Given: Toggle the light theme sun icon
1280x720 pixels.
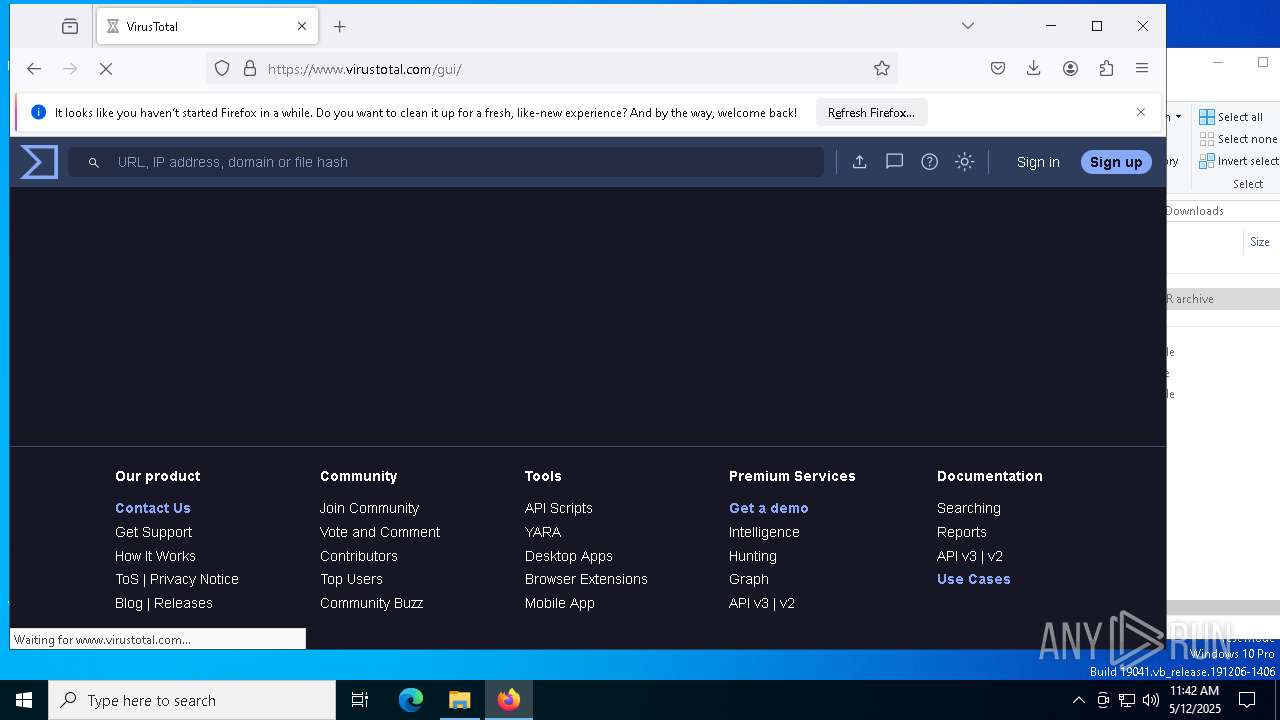Looking at the screenshot, I should coord(964,162).
